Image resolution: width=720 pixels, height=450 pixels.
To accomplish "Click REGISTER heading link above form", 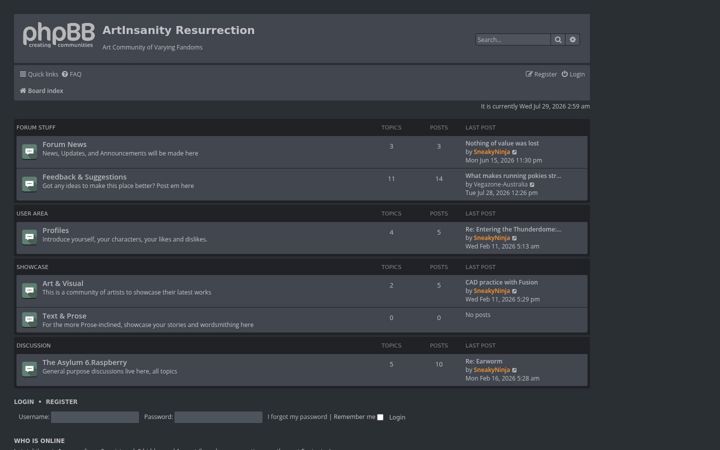I will pos(62,402).
